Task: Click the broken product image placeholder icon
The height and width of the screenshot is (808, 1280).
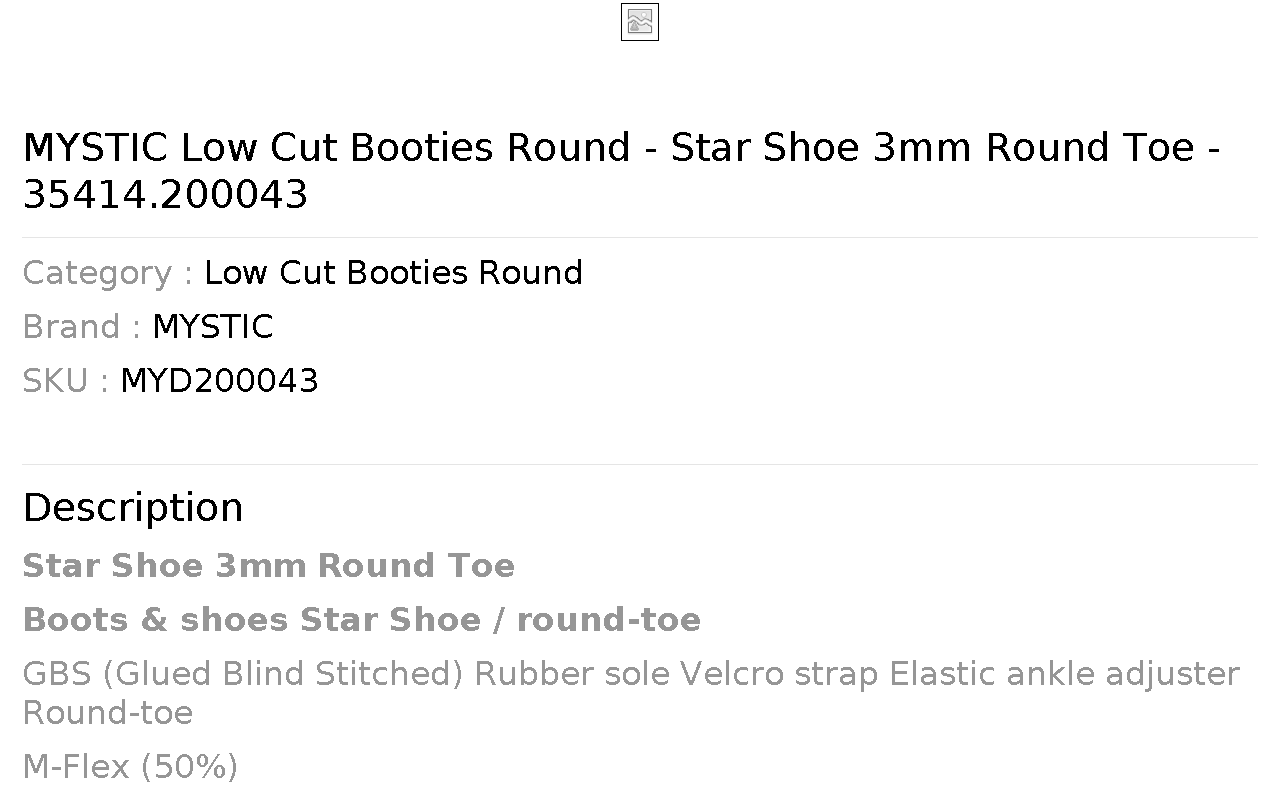Action: point(640,22)
